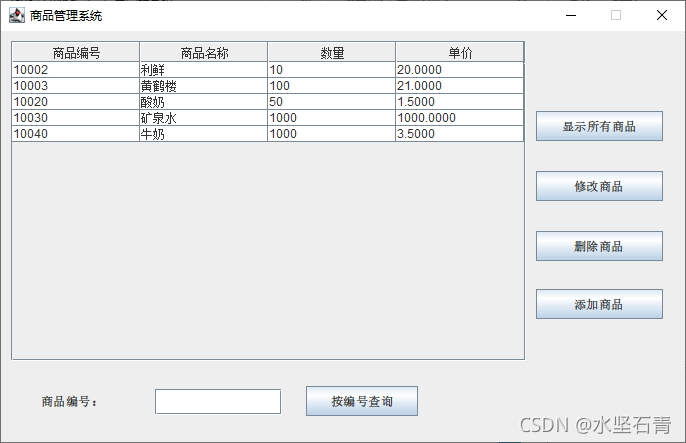Screen dimensions: 686x443
Task: Select the cell with ID 10030
Action: pyautogui.click(x=76, y=118)
